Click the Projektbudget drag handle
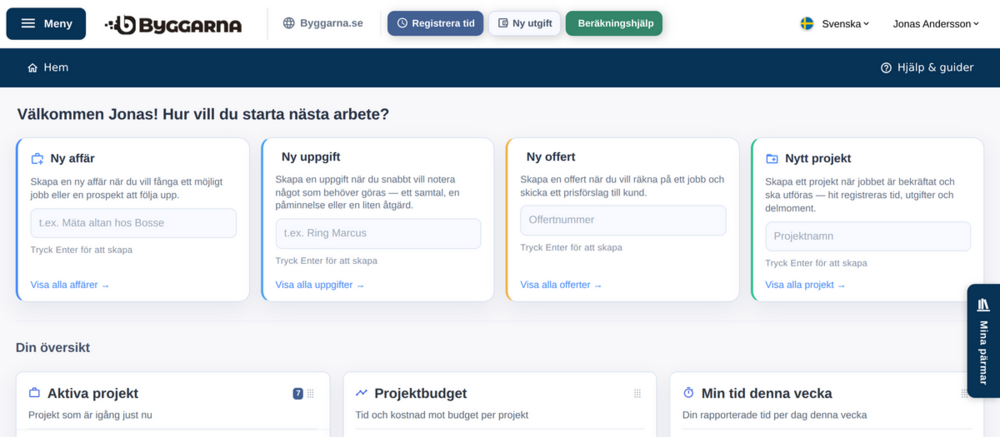Image resolution: width=1000 pixels, height=437 pixels. [637, 394]
